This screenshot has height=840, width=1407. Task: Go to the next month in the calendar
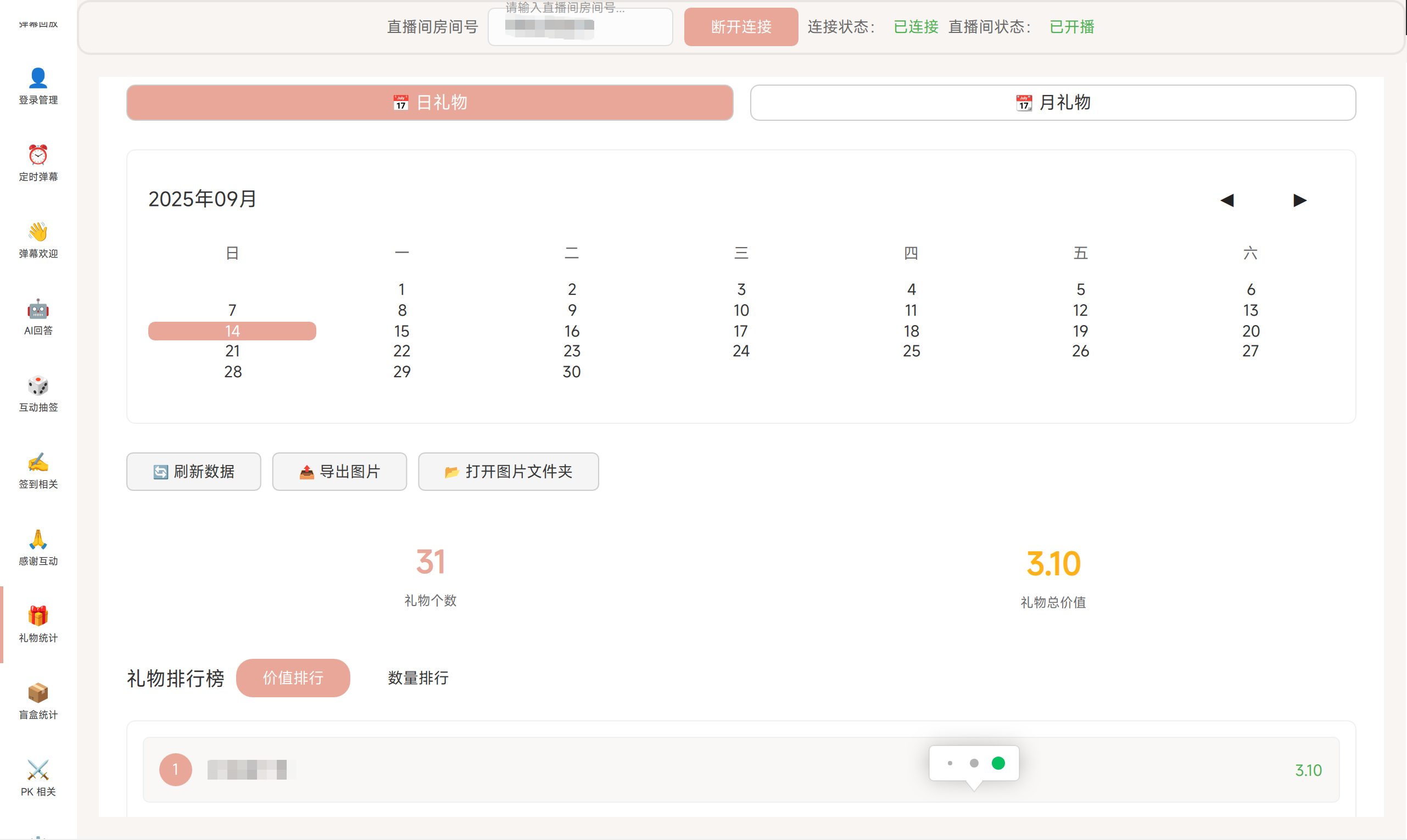[x=1300, y=200]
